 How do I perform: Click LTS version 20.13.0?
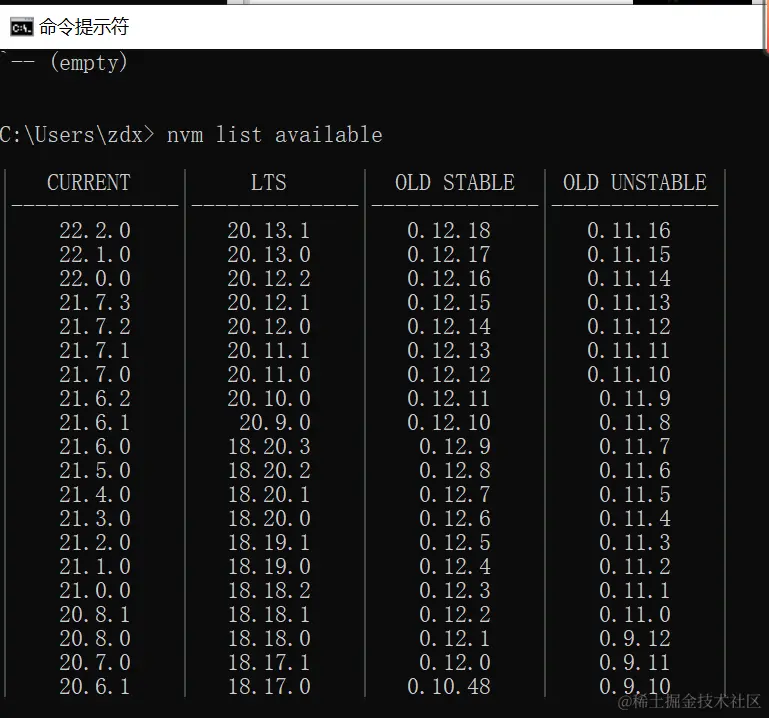click(x=269, y=255)
